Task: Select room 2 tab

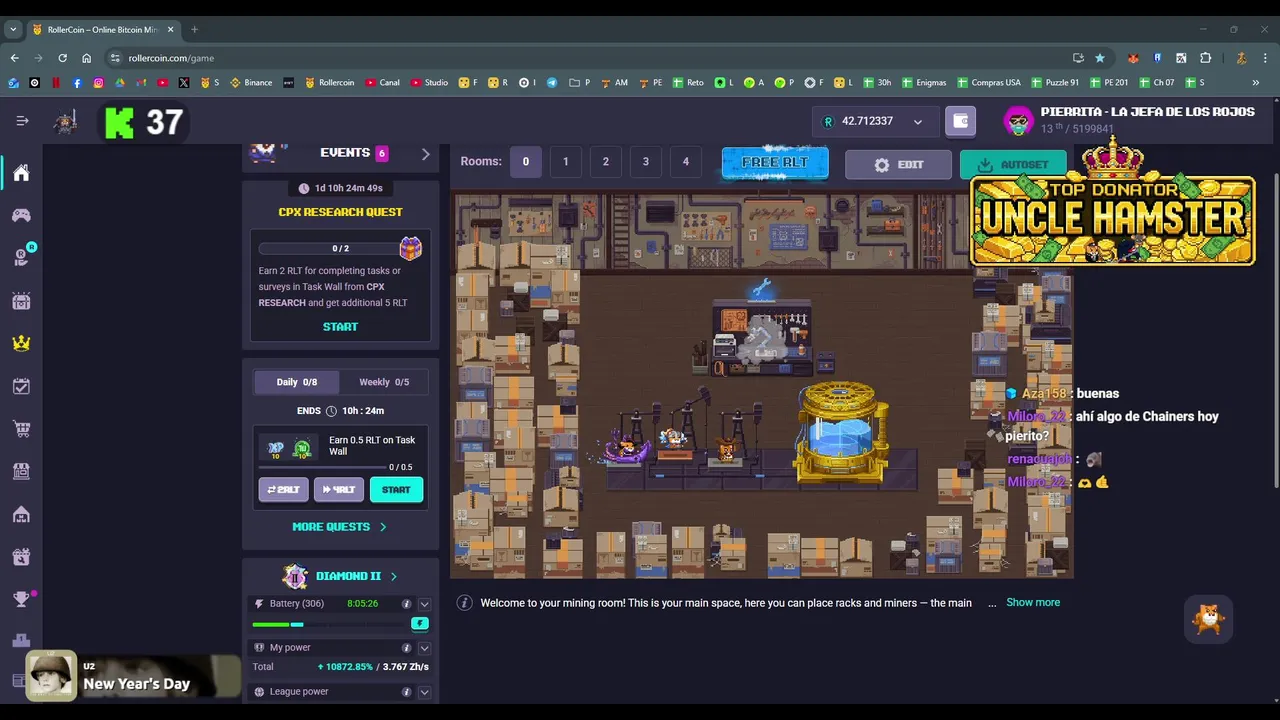Action: click(x=606, y=162)
